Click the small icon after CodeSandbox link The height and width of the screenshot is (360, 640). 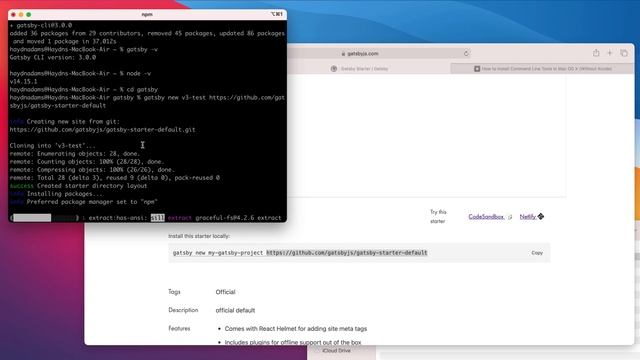(509, 217)
